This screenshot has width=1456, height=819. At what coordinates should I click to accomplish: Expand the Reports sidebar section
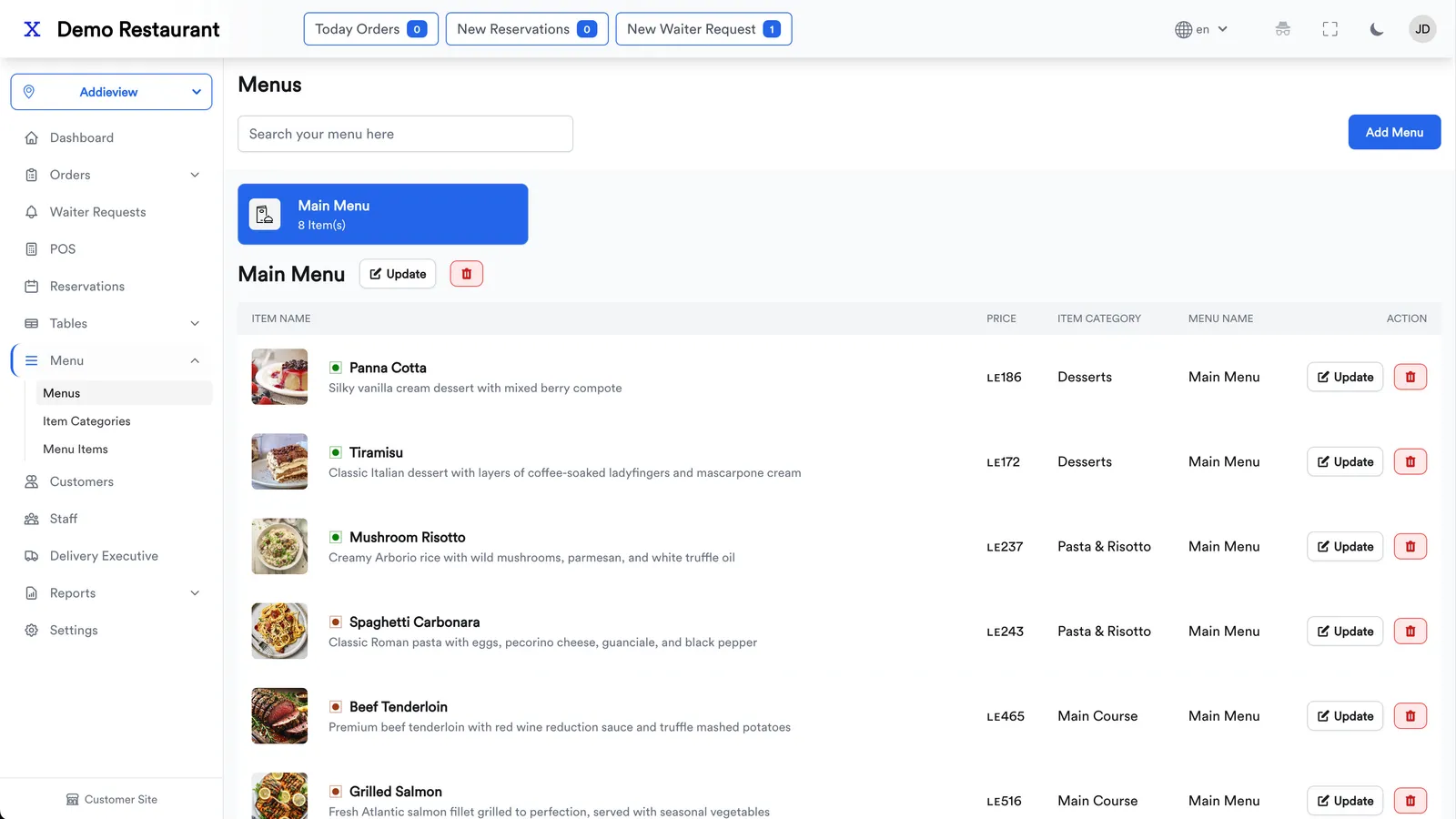tap(111, 593)
